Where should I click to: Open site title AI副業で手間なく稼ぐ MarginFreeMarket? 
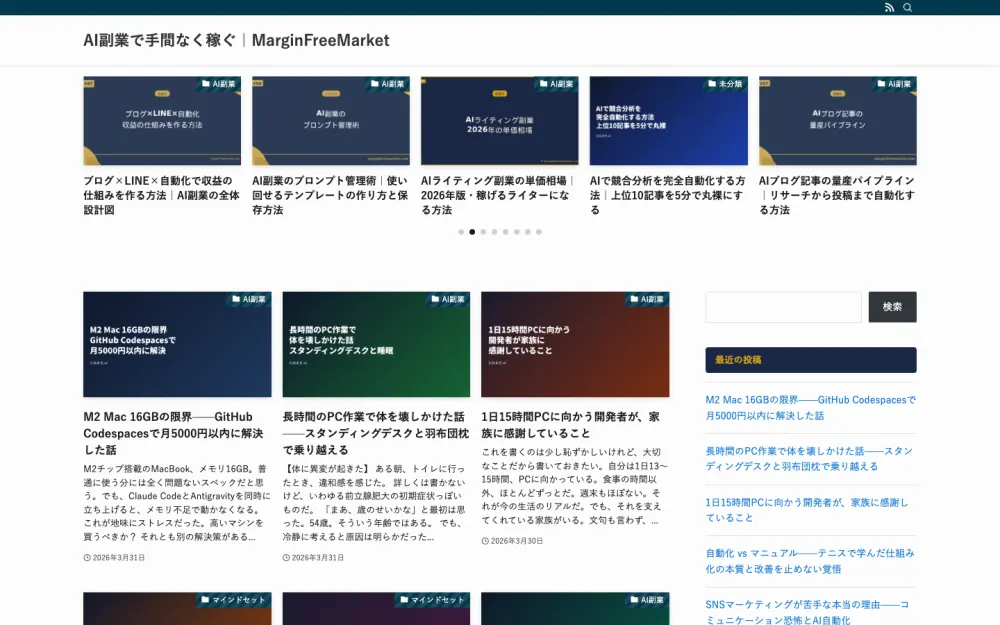click(x=236, y=40)
